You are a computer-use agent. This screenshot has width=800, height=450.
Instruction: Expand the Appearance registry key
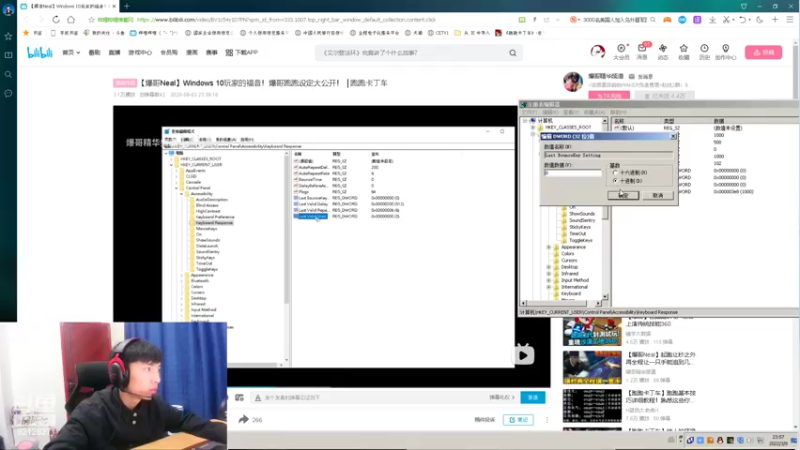pos(549,247)
